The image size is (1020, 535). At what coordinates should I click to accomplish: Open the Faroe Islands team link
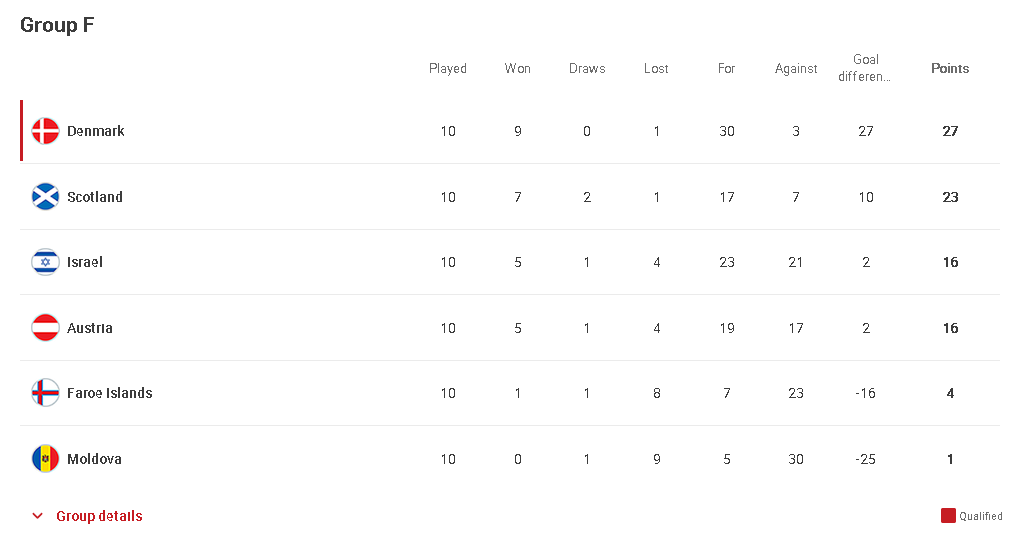tap(110, 392)
